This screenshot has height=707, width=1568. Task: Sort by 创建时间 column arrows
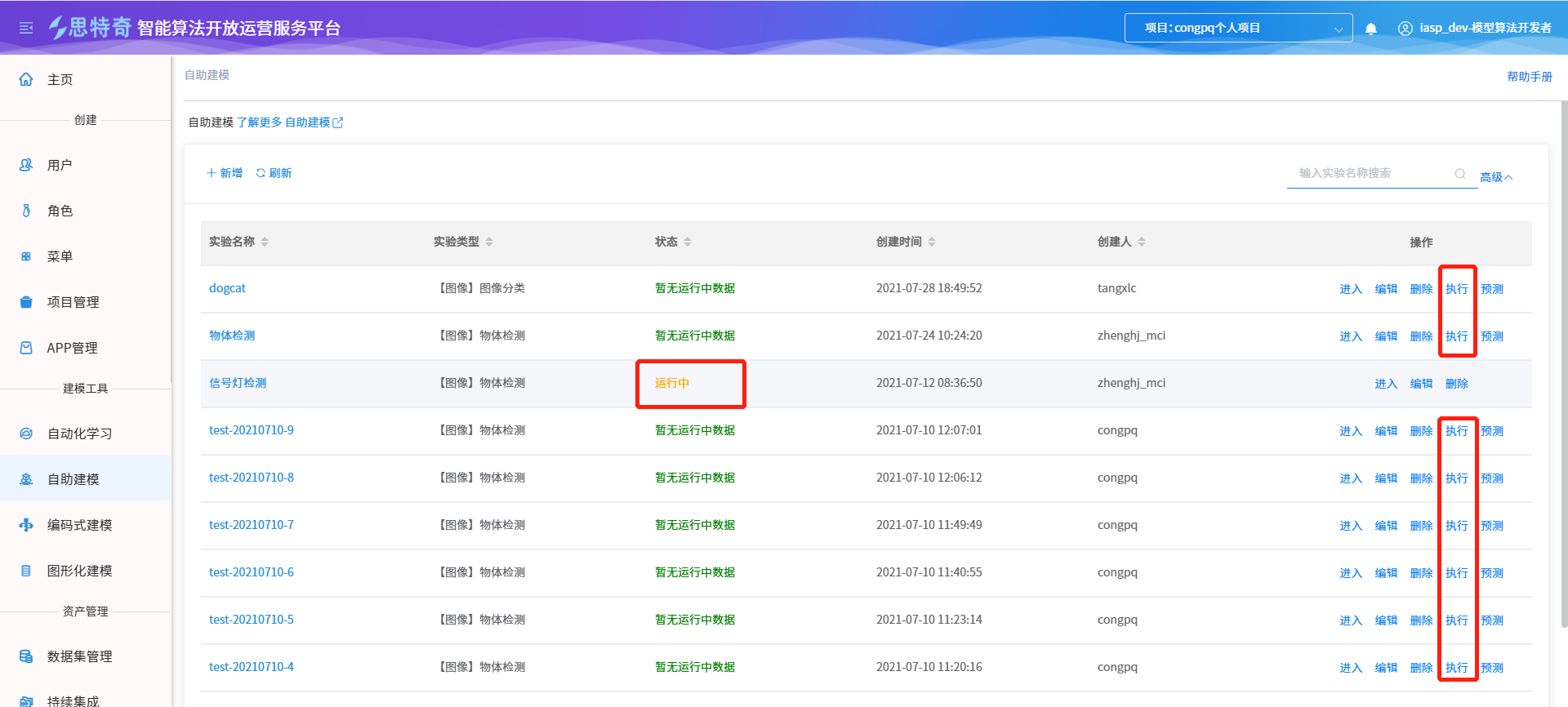point(932,242)
